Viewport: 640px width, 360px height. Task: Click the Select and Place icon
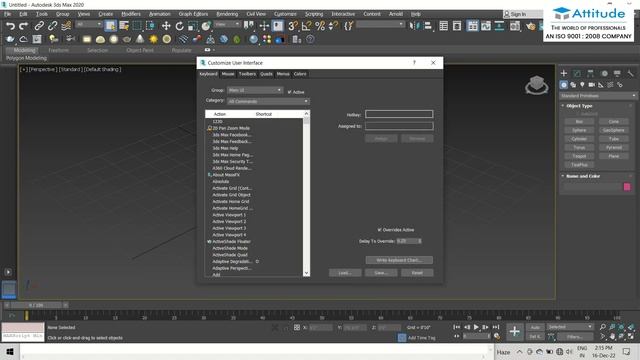coord(206,26)
